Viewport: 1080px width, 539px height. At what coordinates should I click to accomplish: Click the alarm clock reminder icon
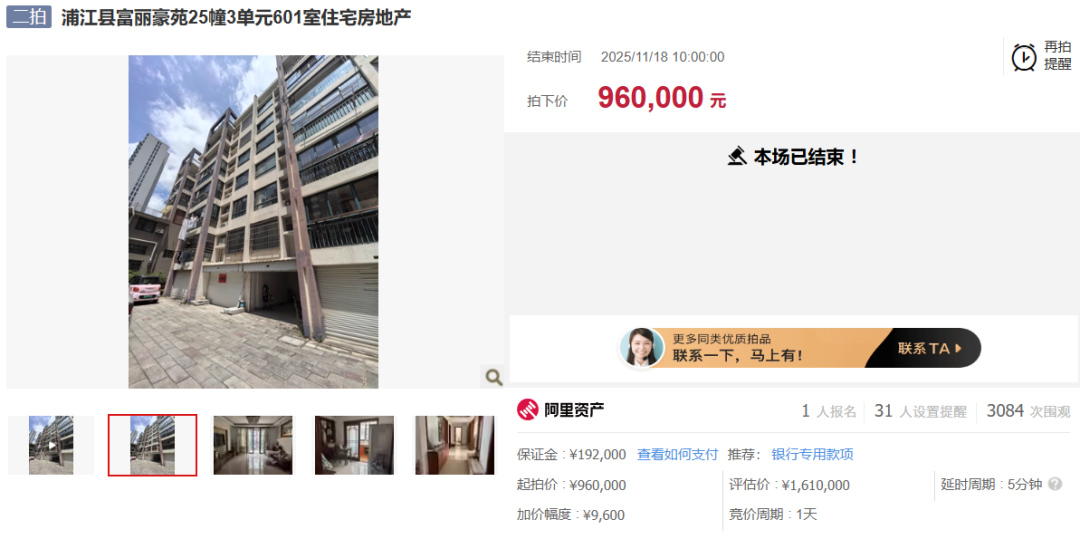point(1024,56)
